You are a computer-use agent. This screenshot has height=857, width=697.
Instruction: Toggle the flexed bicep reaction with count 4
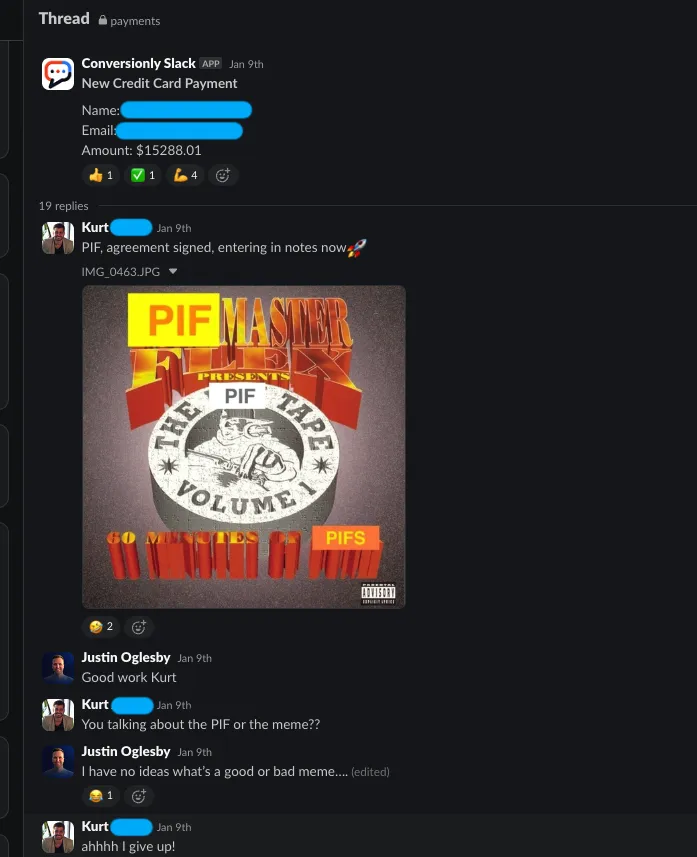pyautogui.click(x=185, y=175)
